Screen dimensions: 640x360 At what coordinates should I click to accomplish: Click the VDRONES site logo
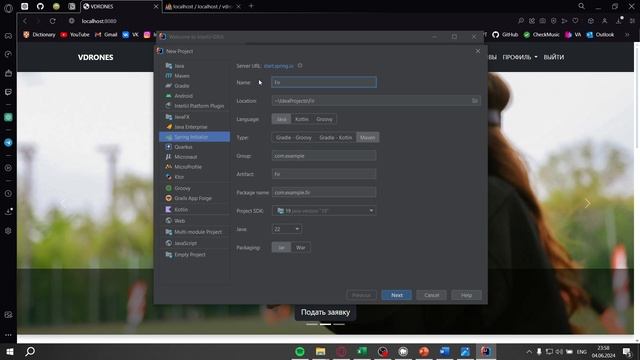coord(96,58)
